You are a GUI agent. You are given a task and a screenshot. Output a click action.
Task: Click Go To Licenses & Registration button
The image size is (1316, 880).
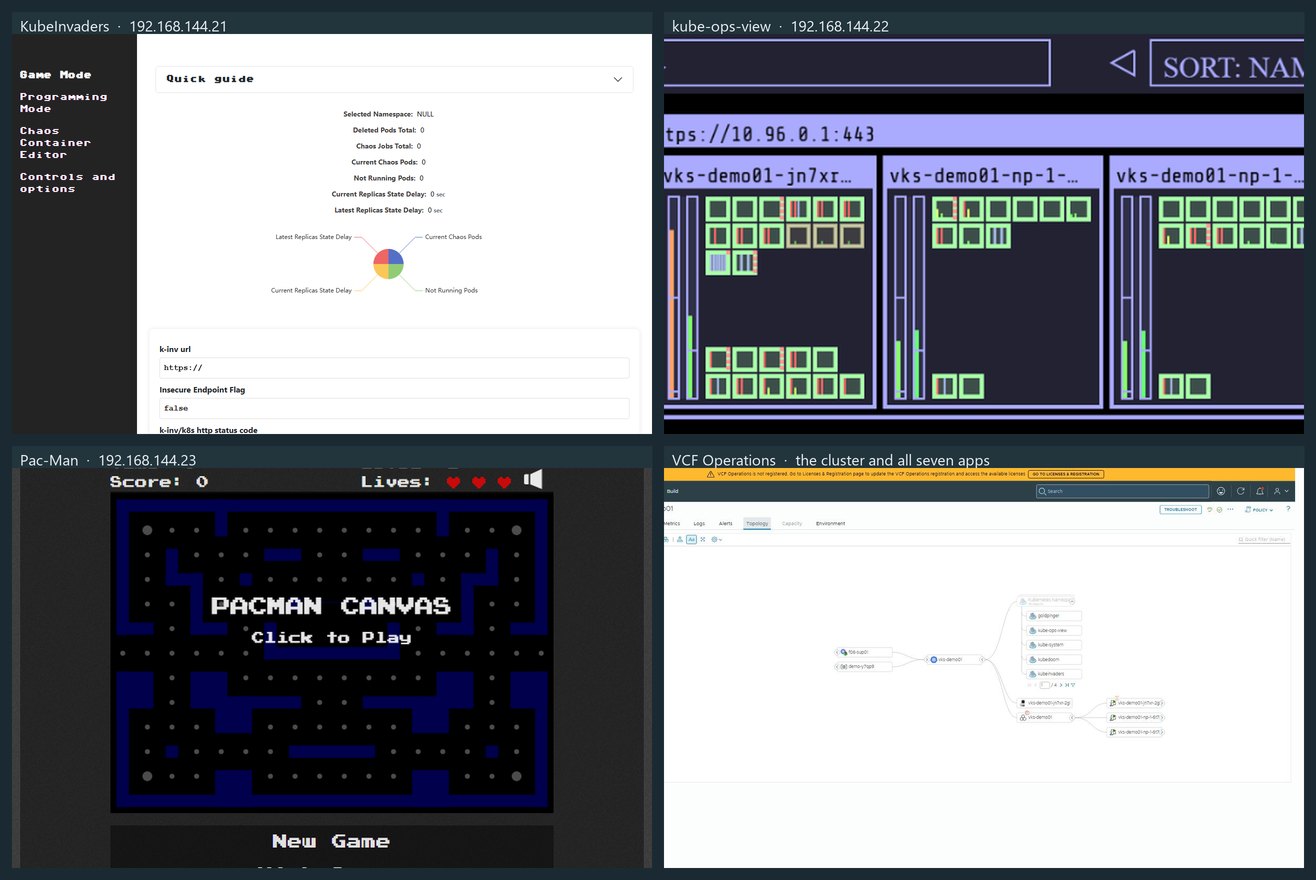(1066, 474)
